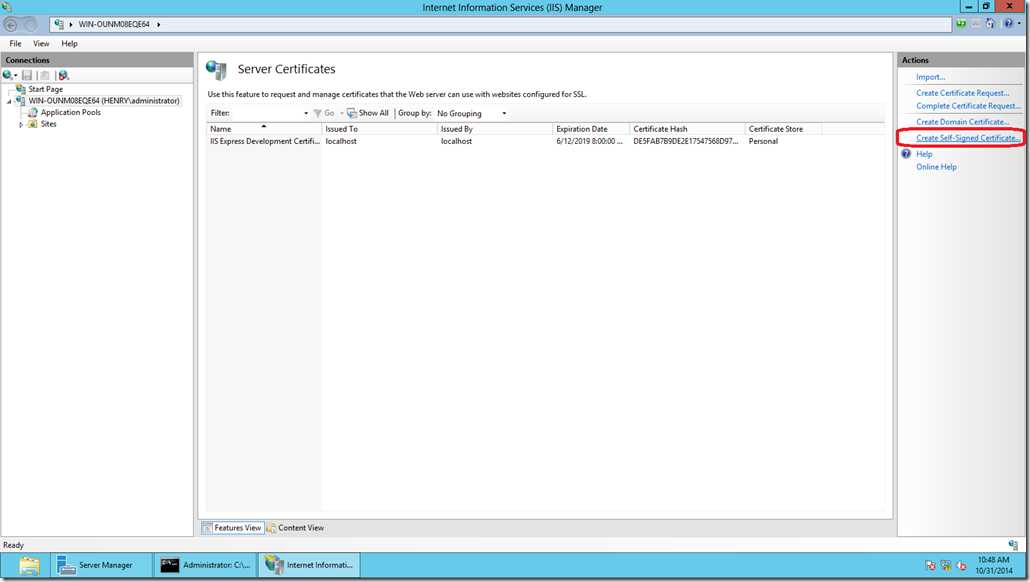The height and width of the screenshot is (582, 1030).
Task: Click the Create New Connection globe icon
Action: point(7,76)
